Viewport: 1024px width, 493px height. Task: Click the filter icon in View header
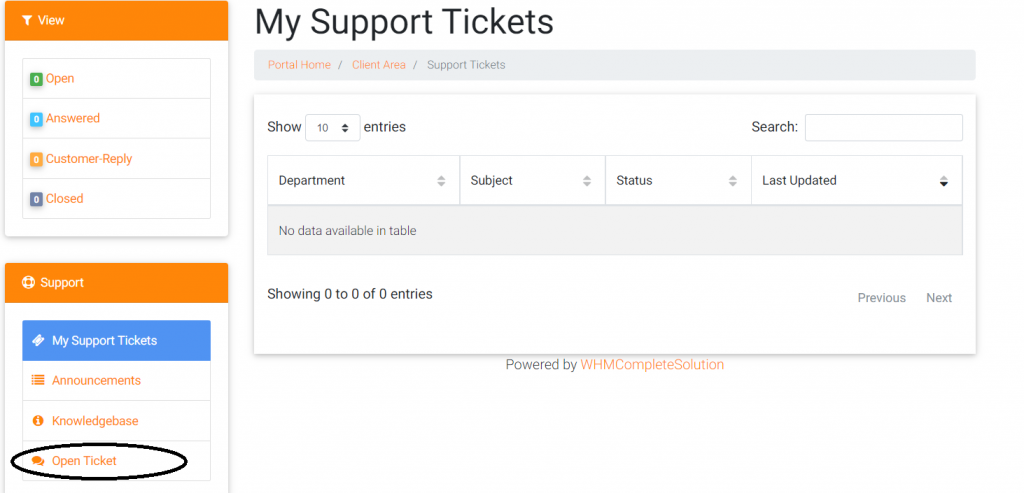(27, 20)
